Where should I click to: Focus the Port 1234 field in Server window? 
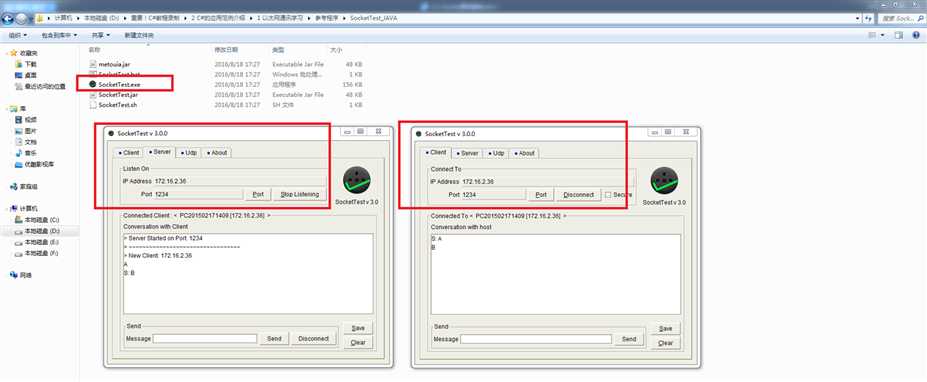click(198, 194)
